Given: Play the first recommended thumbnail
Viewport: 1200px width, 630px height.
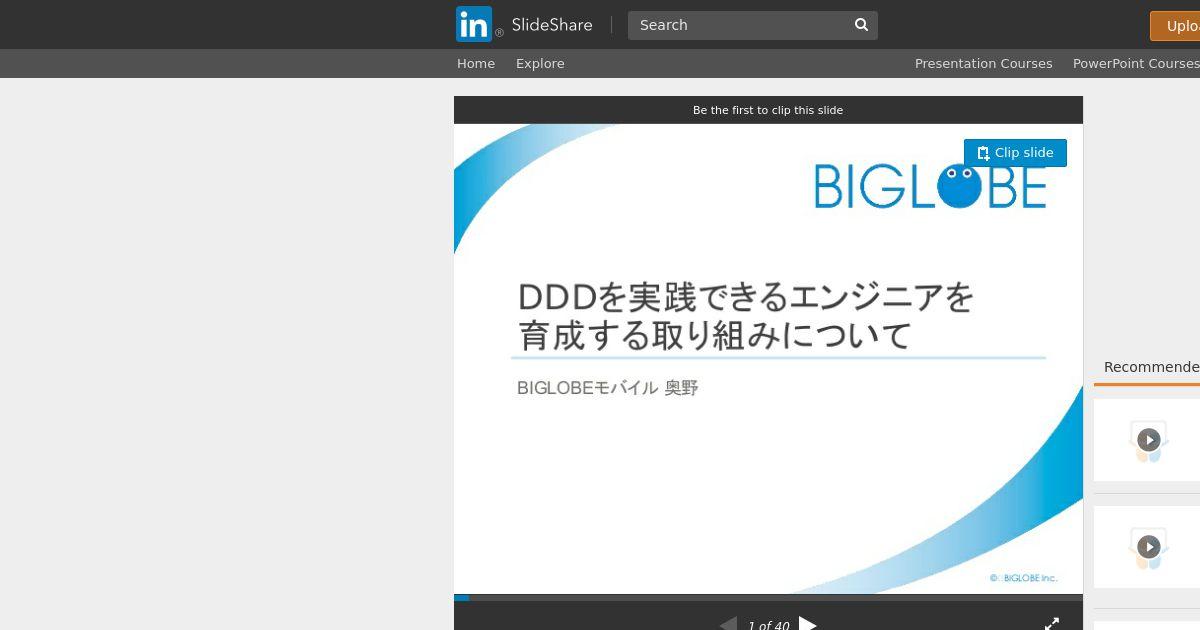Looking at the screenshot, I should [1149, 440].
